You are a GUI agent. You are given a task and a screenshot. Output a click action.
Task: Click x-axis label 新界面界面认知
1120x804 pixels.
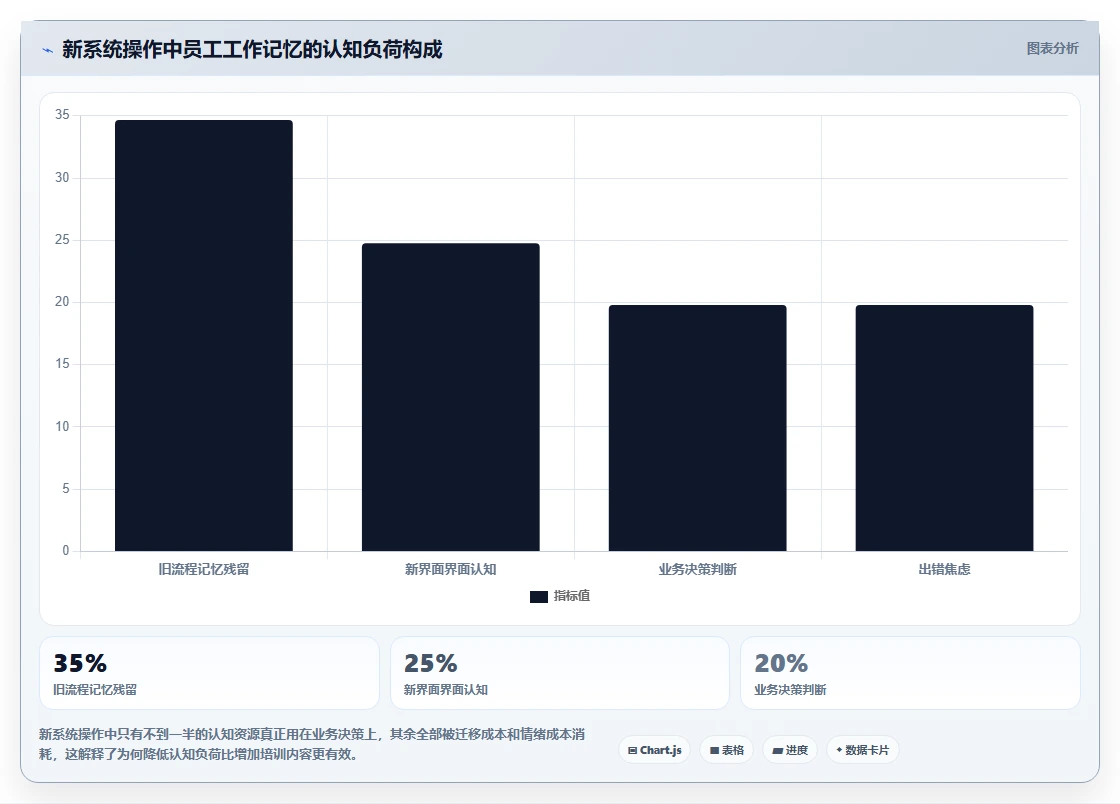coord(451,569)
